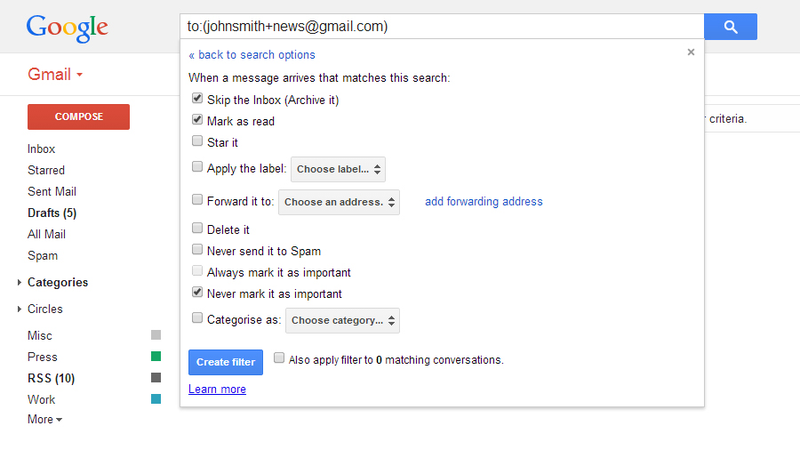Open the Choose category dropdown
The height and width of the screenshot is (450, 800).
point(342,320)
